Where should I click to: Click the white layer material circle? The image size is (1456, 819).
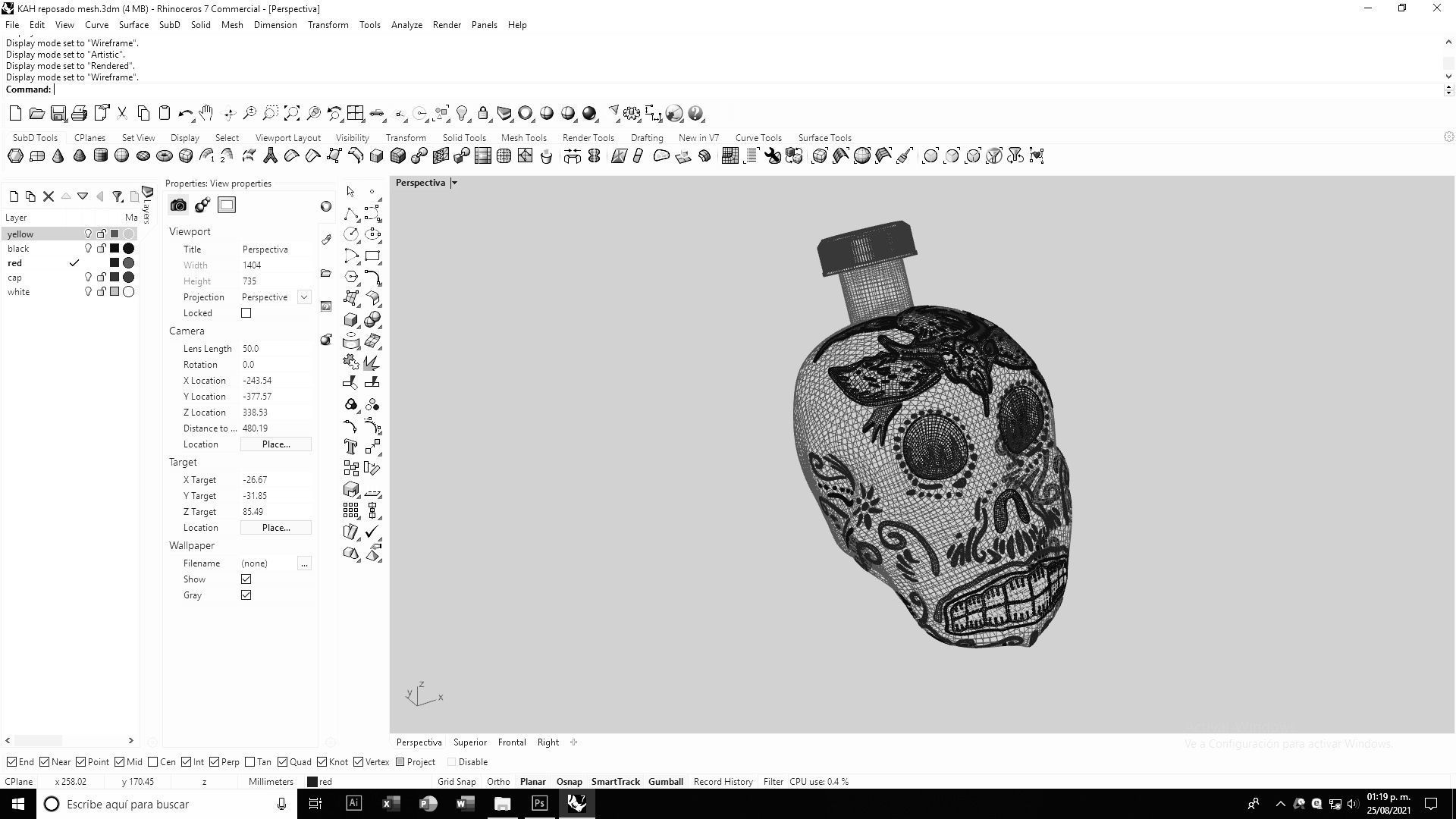tap(129, 292)
